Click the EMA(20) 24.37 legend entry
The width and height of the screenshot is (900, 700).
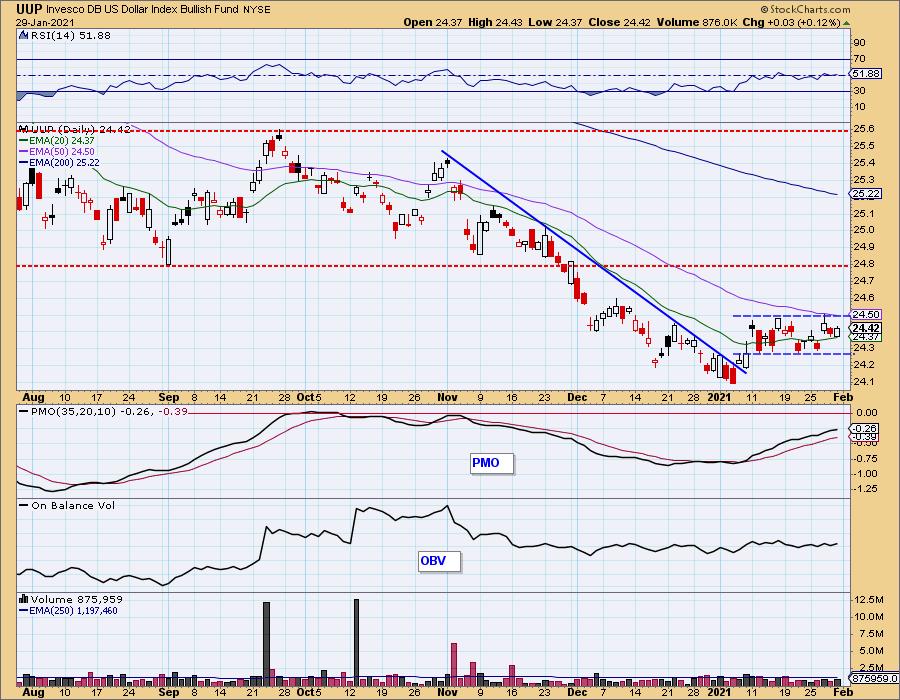click(61, 141)
